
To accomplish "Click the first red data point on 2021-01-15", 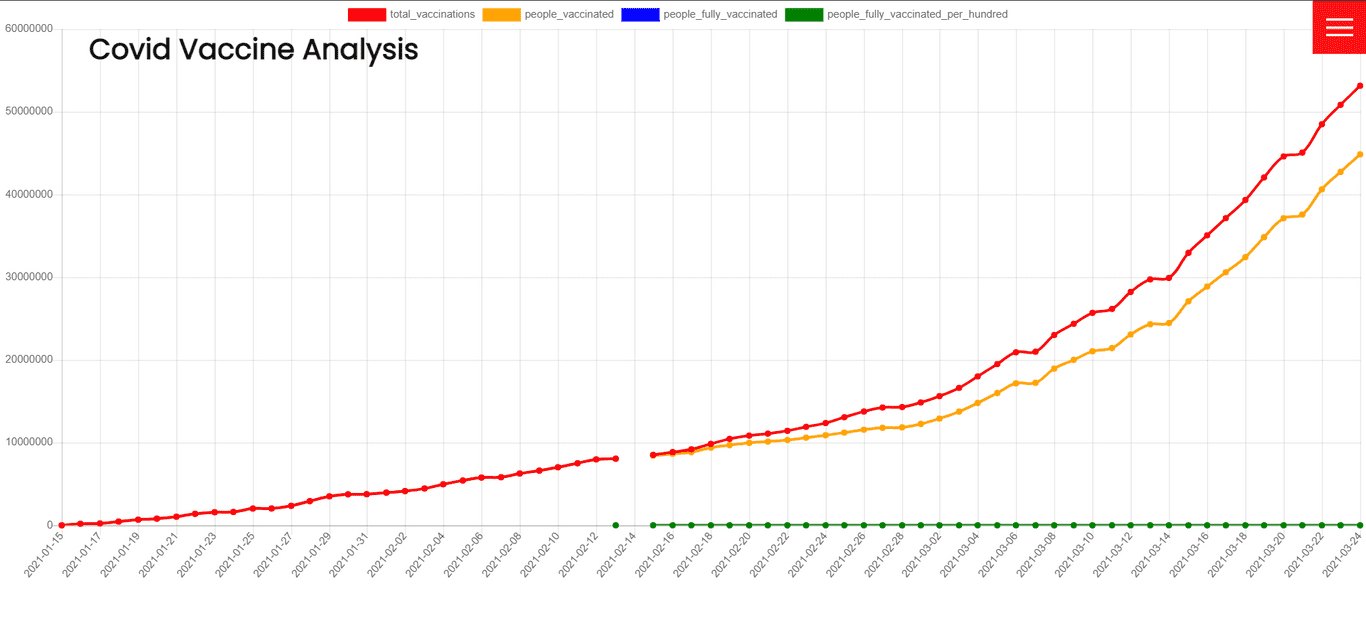I will pos(62,523).
